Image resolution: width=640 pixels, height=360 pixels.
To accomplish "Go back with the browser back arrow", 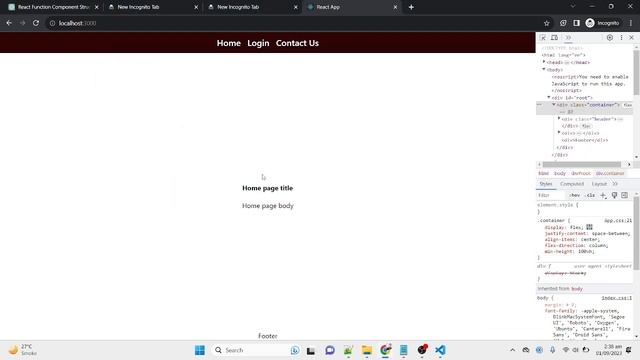I will click(x=9, y=23).
